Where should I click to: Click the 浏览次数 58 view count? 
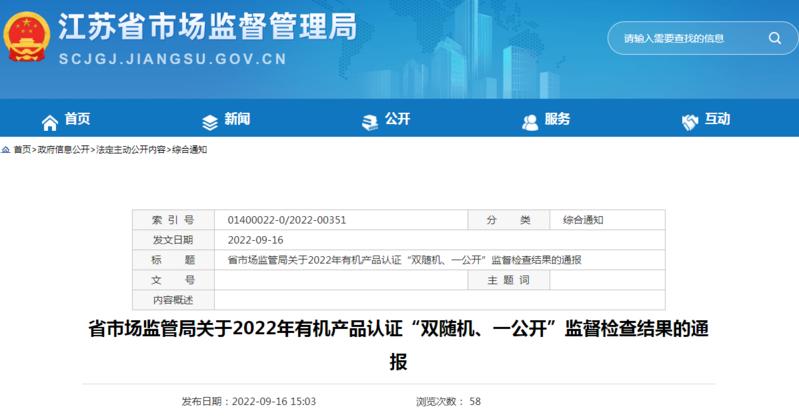point(448,402)
